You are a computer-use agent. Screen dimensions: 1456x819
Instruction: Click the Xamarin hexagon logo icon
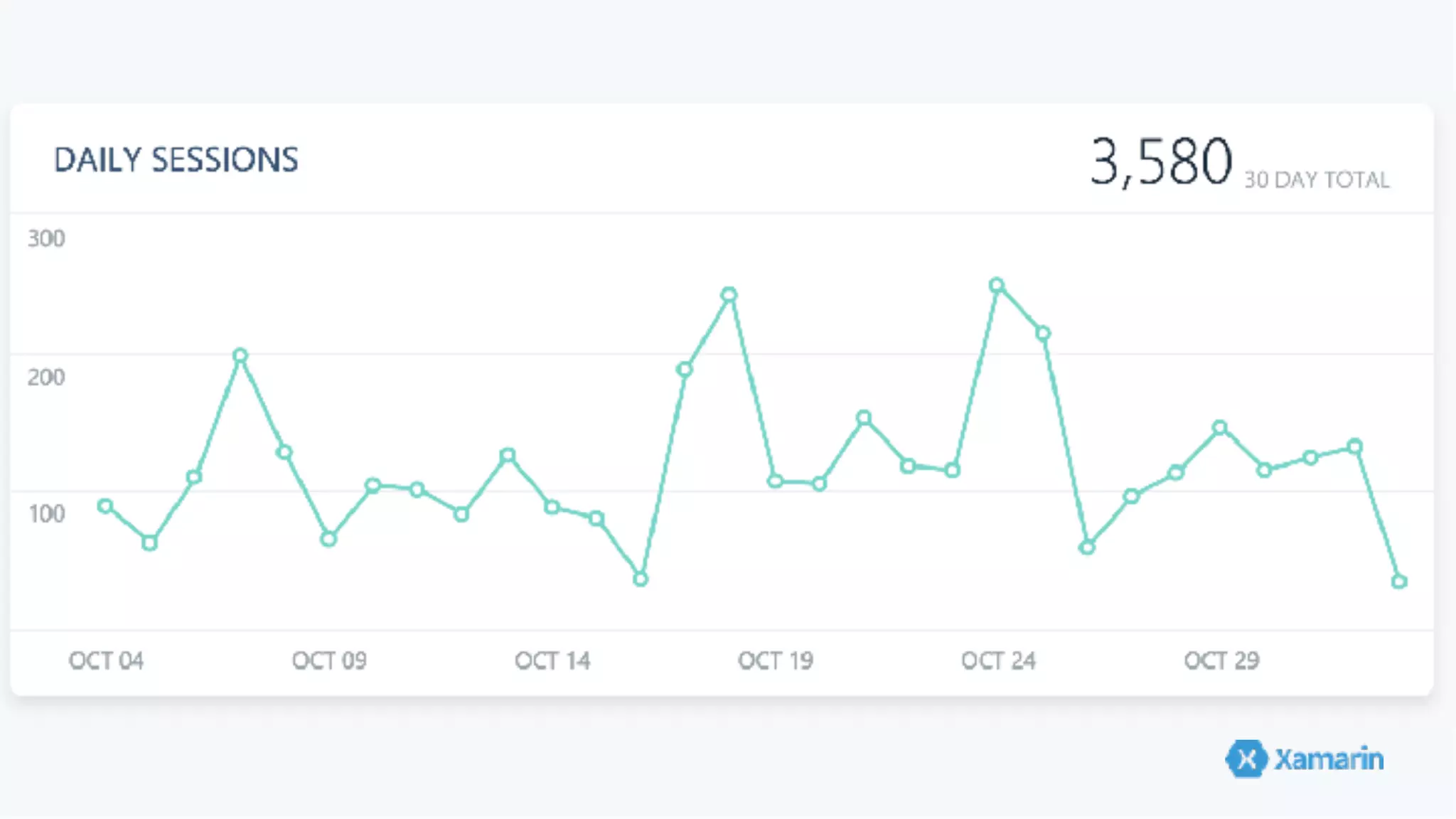coord(1246,759)
